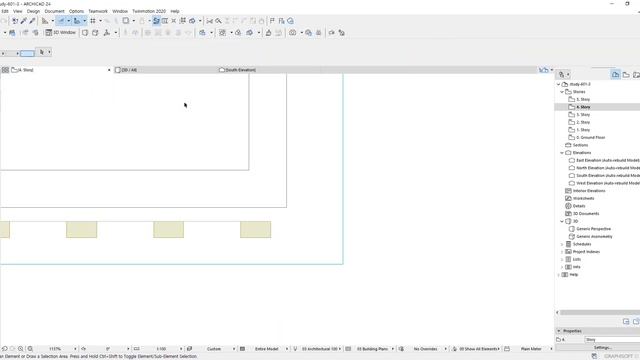The width and height of the screenshot is (640, 360).
Task: Click the zoom in magnifier icon
Action: (x=20, y=349)
